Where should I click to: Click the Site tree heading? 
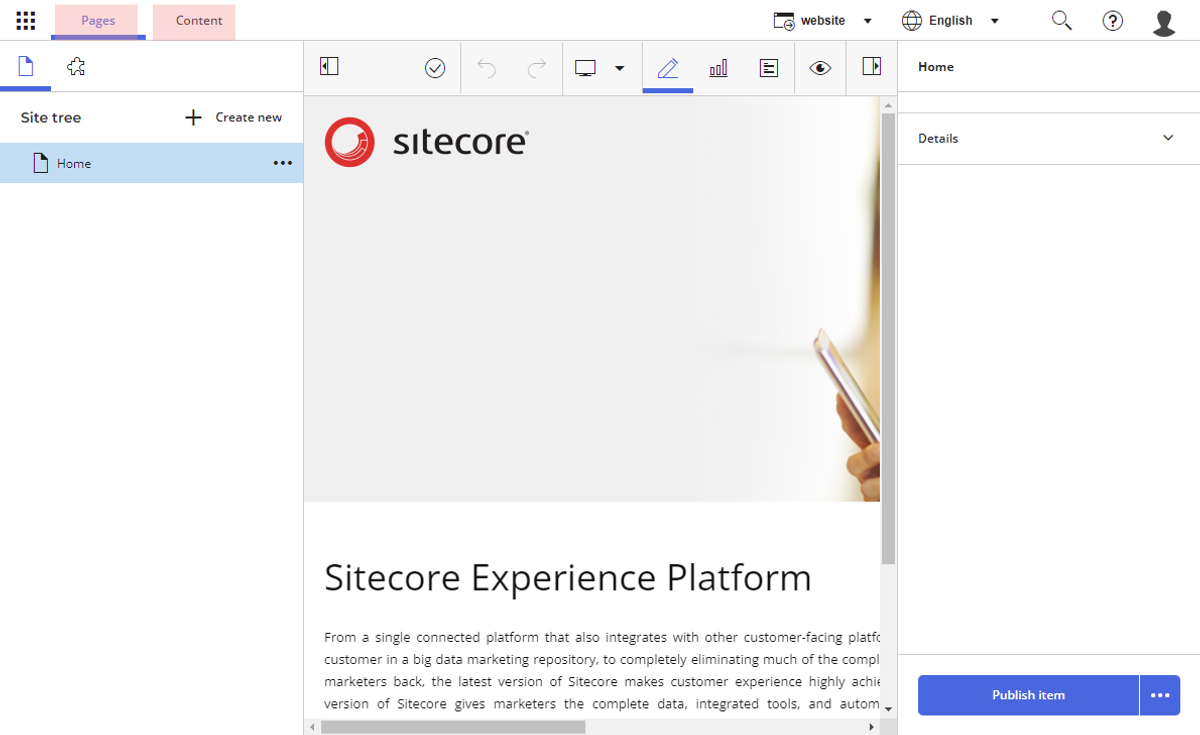point(51,118)
